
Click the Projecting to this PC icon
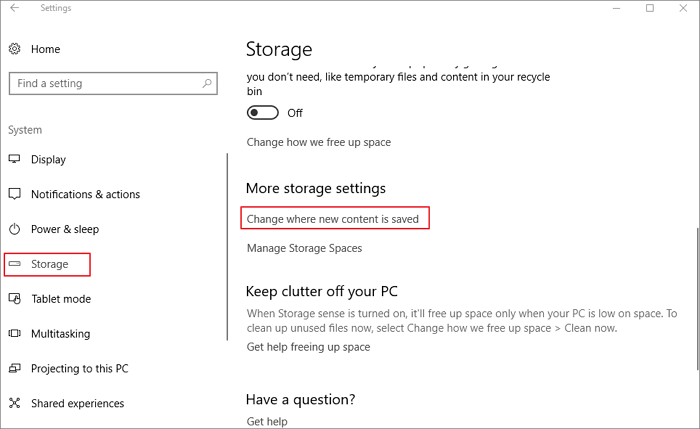click(x=15, y=369)
